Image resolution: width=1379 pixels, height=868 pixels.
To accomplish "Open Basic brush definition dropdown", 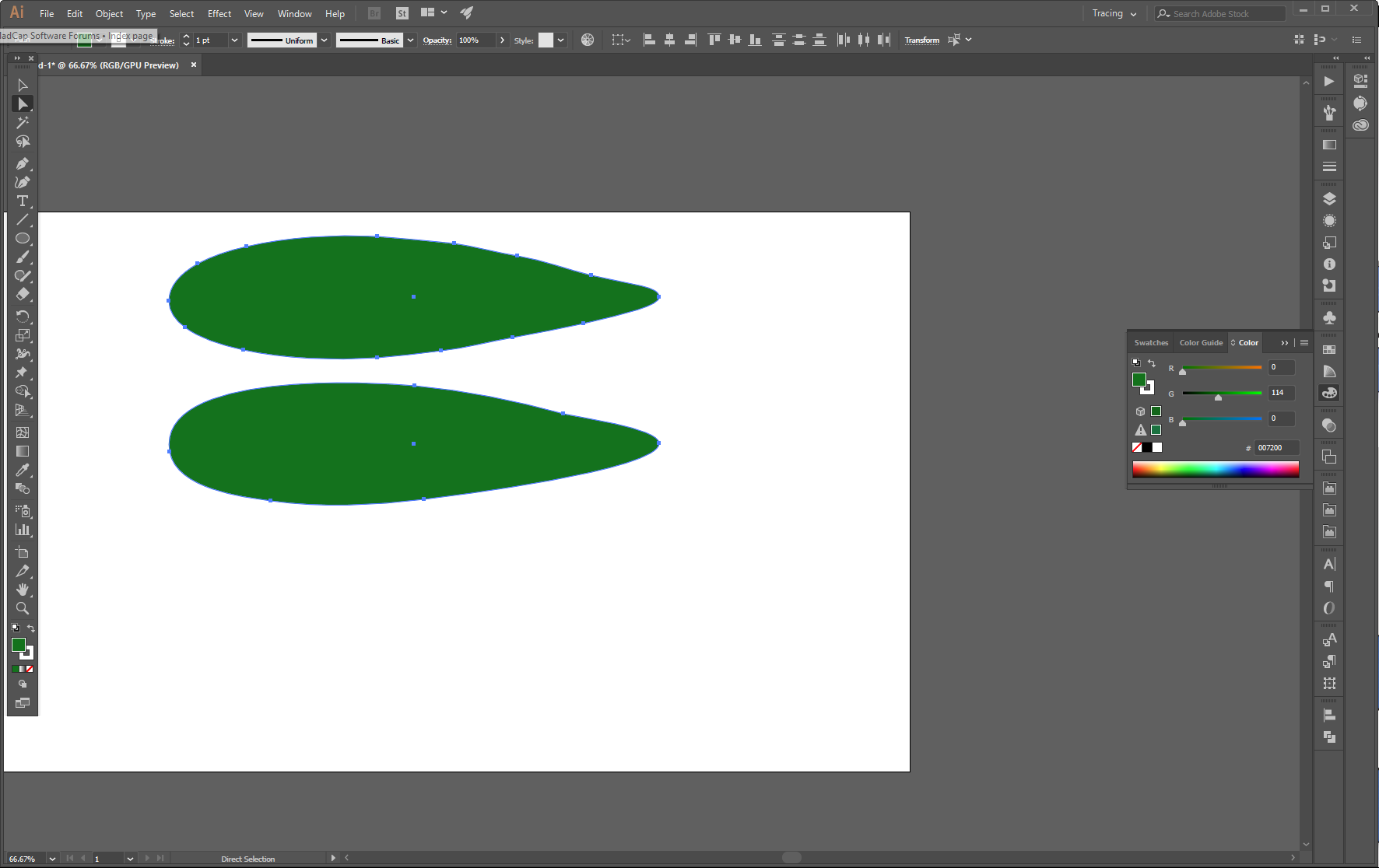I will pos(410,40).
